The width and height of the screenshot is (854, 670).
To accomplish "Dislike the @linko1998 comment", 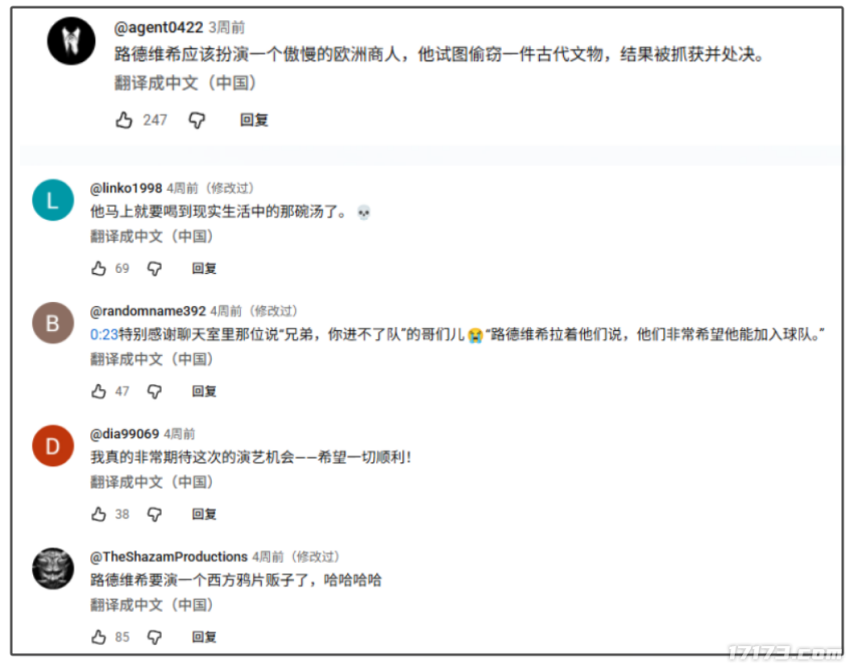I will (155, 269).
